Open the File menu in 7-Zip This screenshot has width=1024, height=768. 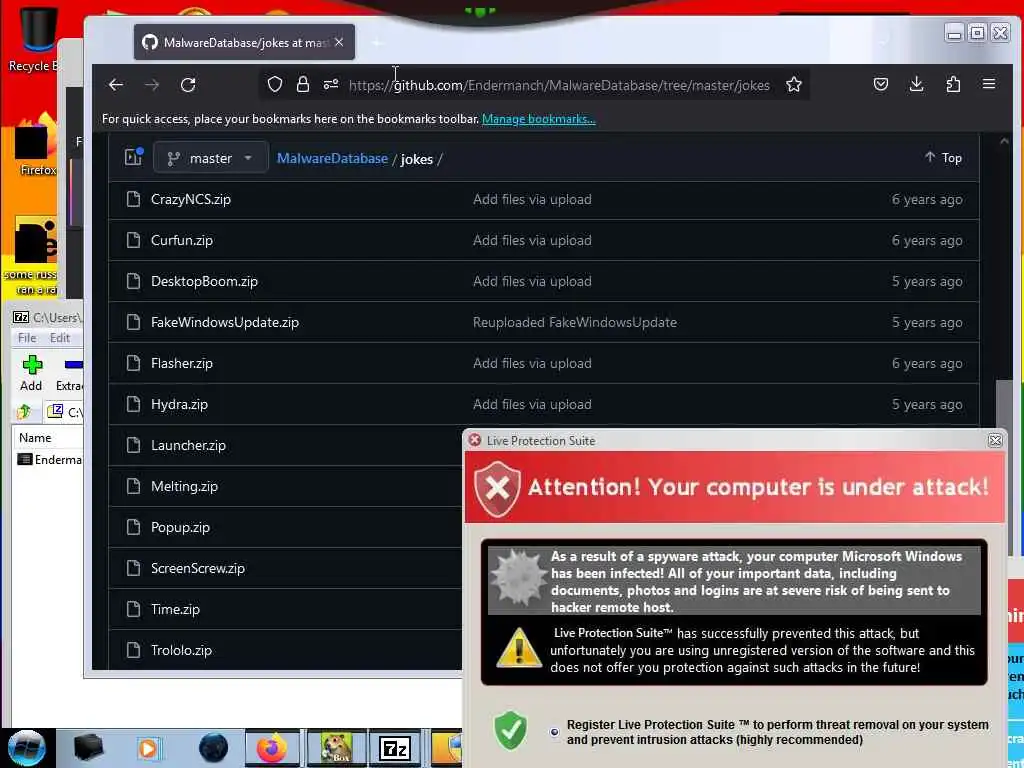click(x=27, y=338)
